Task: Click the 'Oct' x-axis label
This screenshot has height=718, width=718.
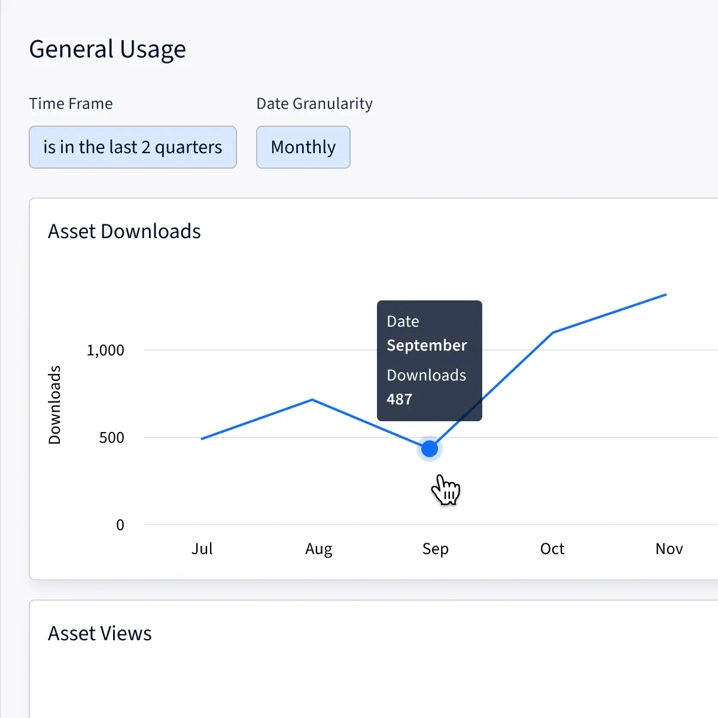Action: coord(552,549)
